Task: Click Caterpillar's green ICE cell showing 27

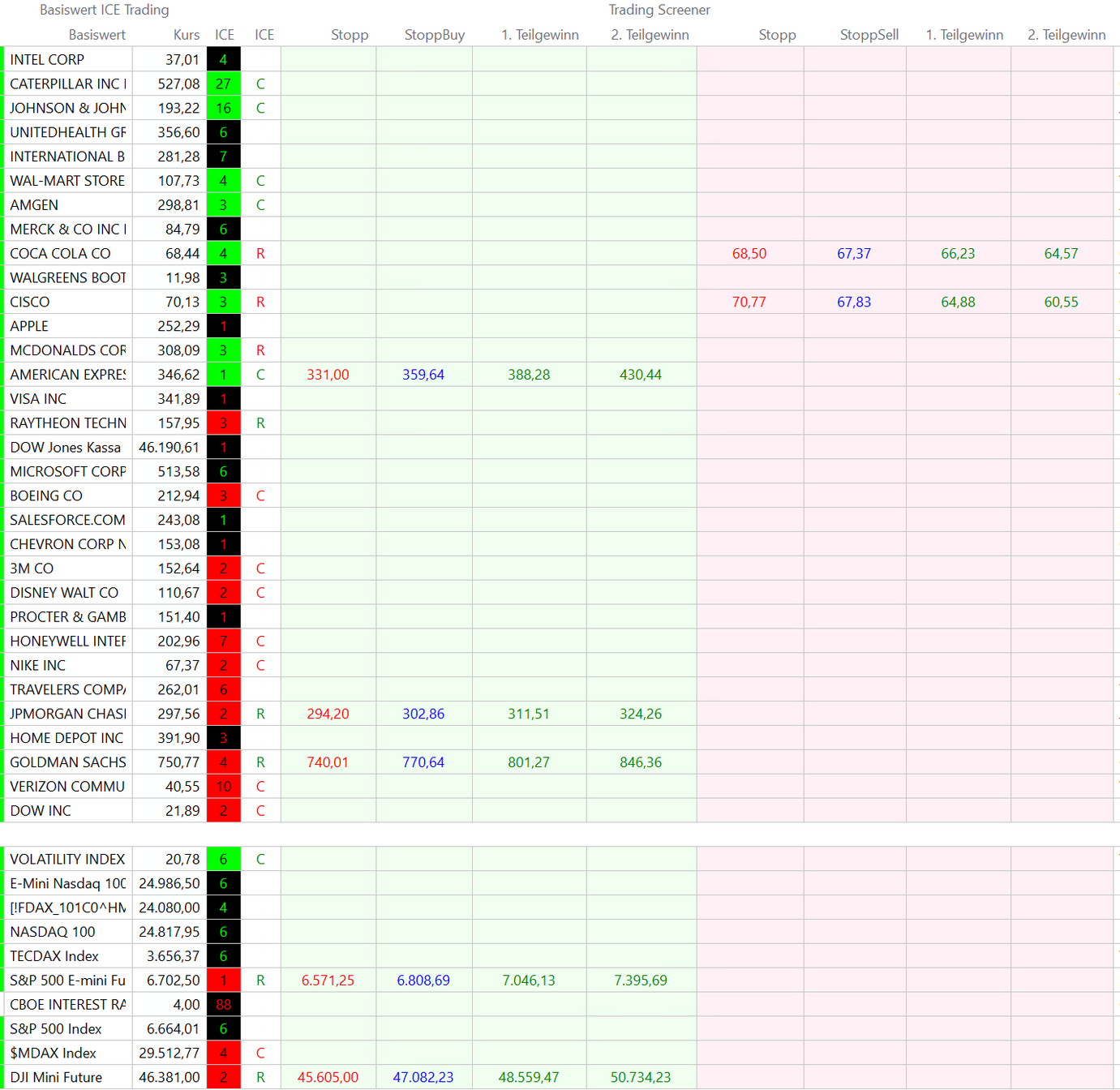Action: [x=223, y=84]
